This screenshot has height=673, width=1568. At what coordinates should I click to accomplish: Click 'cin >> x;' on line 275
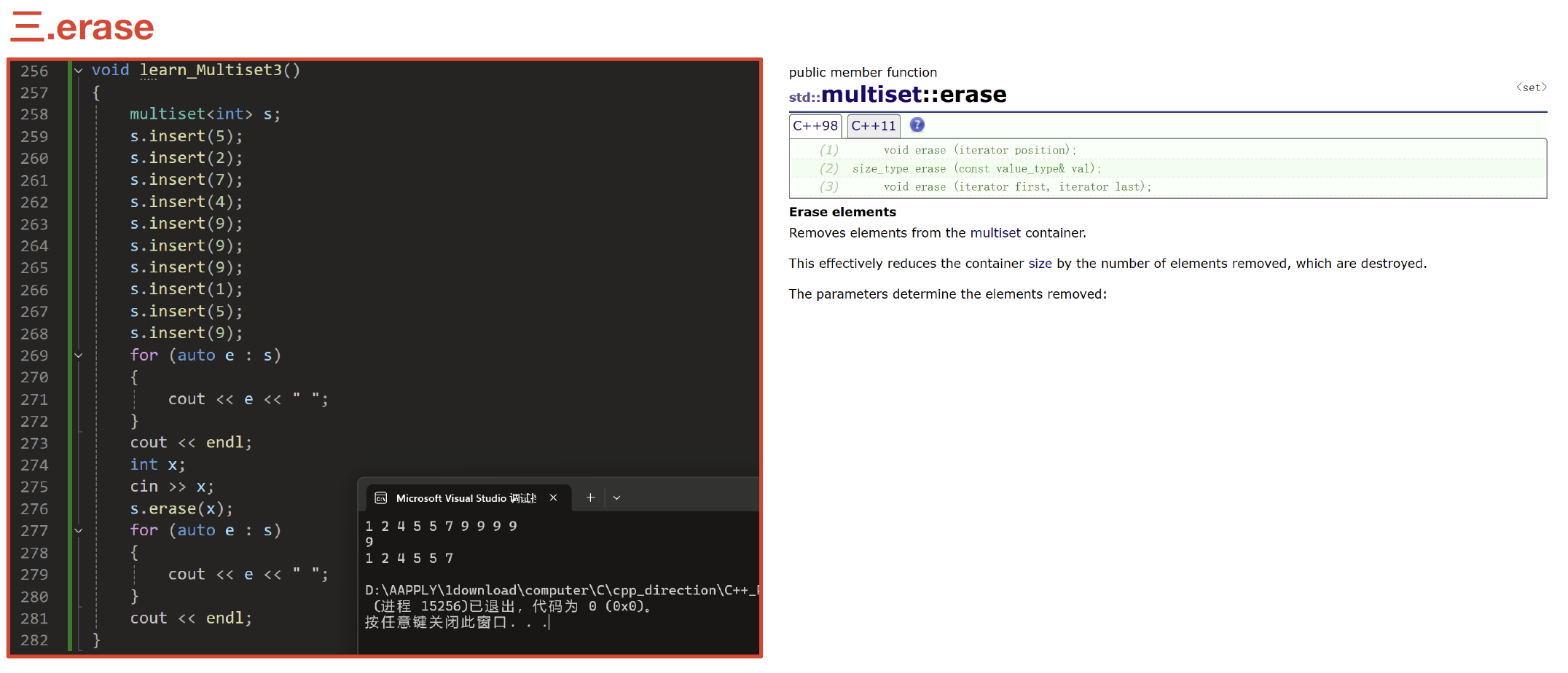(172, 487)
